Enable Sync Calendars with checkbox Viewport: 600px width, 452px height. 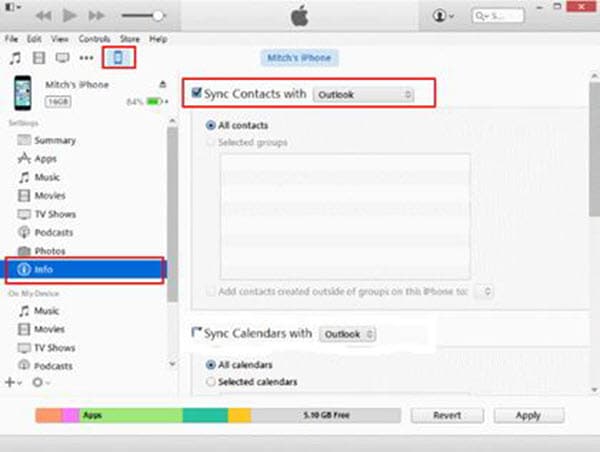(x=196, y=332)
